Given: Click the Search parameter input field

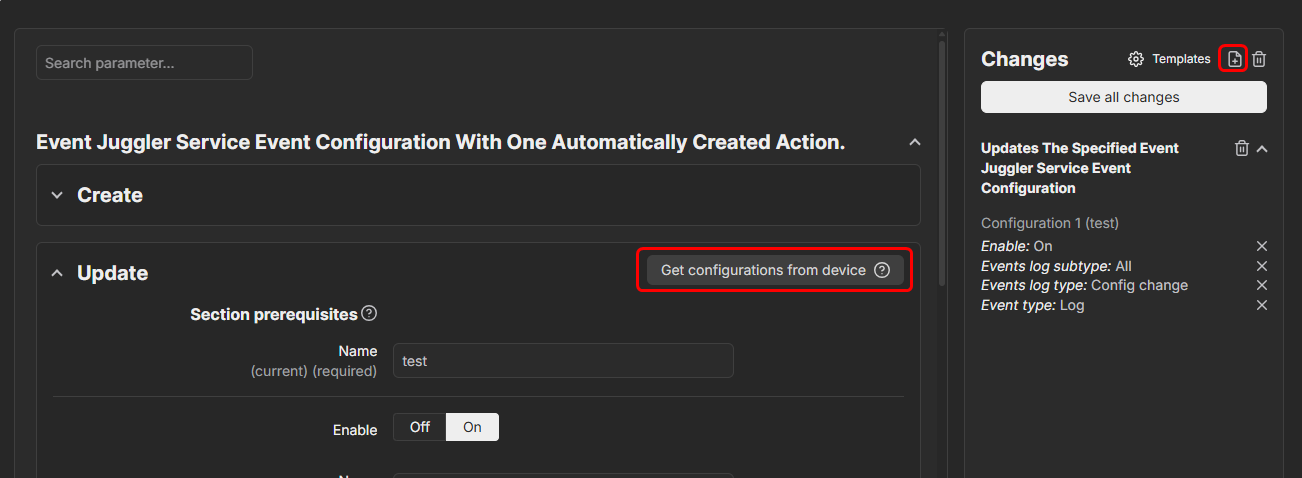Looking at the screenshot, I should click(x=144, y=63).
